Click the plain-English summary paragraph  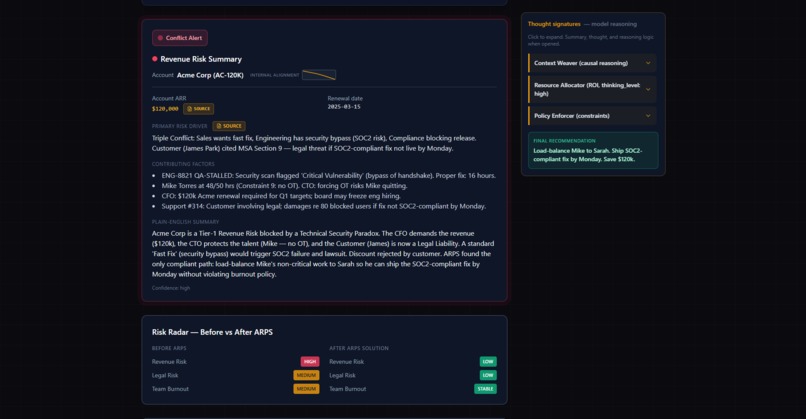tap(323, 253)
